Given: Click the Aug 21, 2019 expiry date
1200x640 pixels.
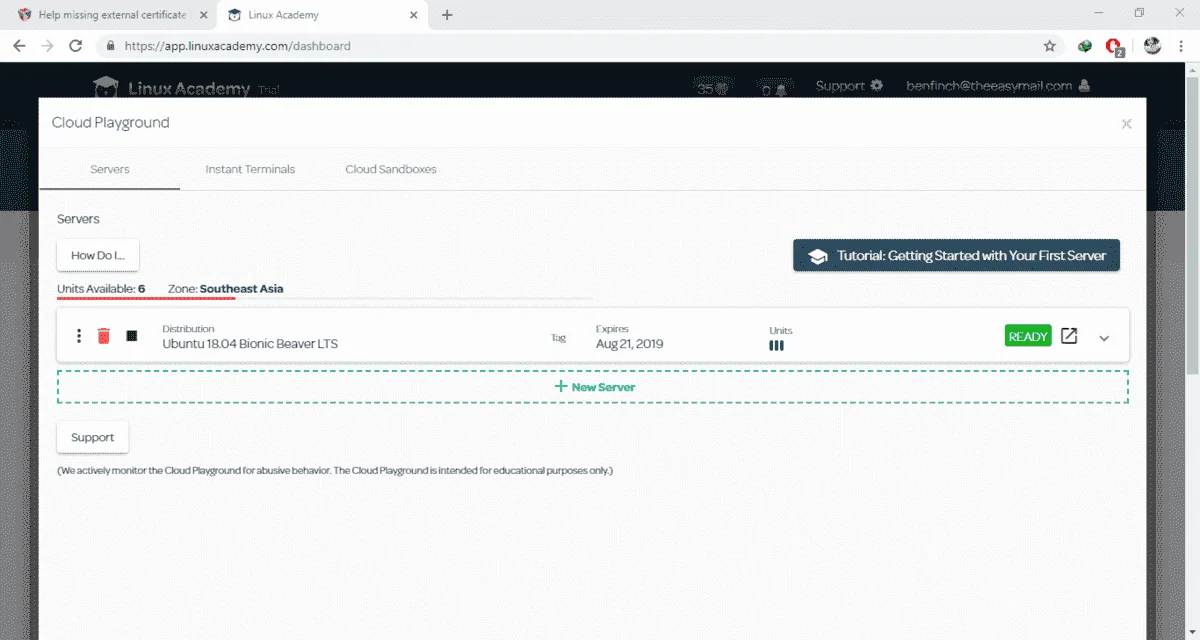Looking at the screenshot, I should (629, 344).
